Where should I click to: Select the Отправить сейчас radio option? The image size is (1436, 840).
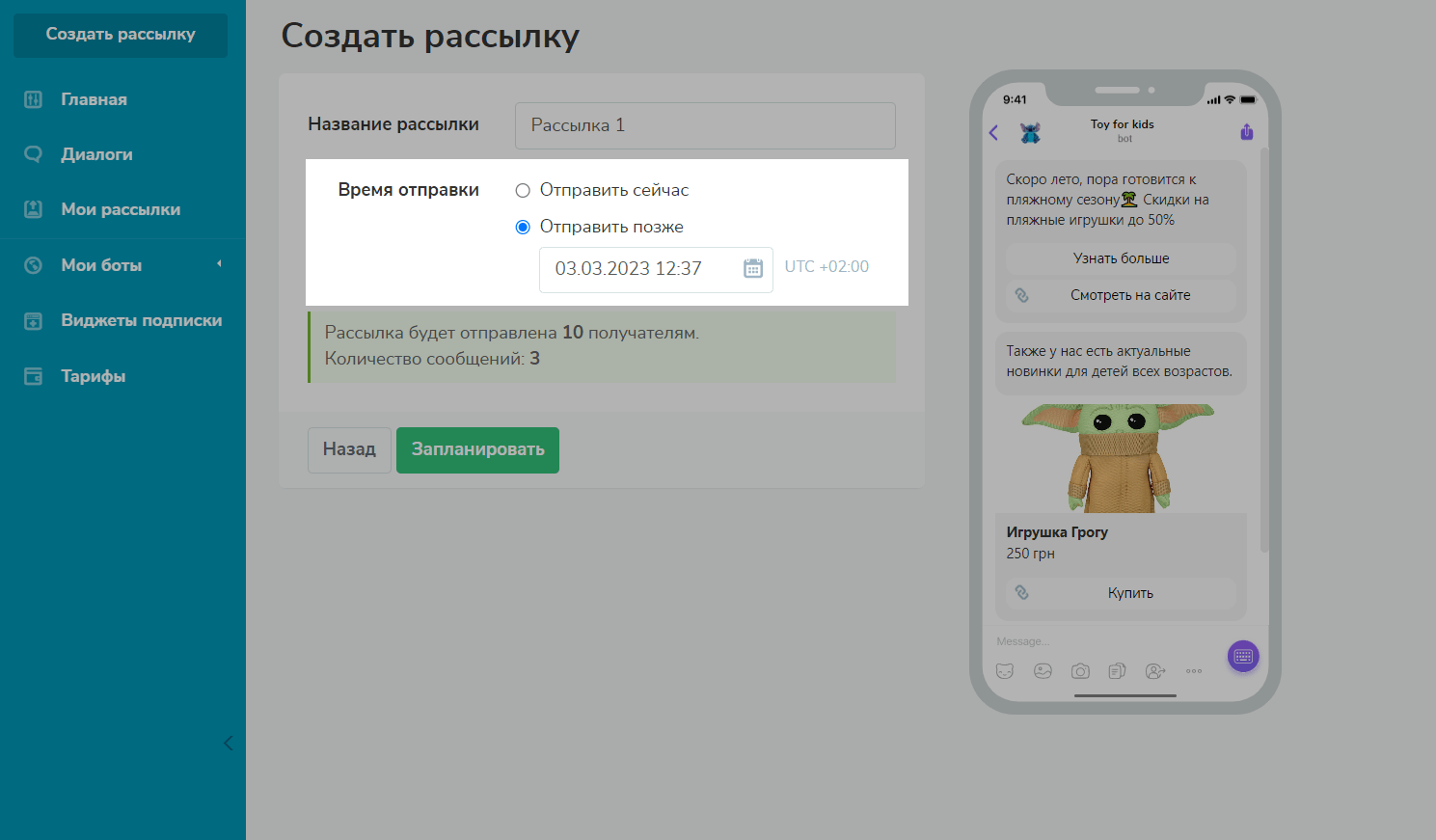pos(523,191)
